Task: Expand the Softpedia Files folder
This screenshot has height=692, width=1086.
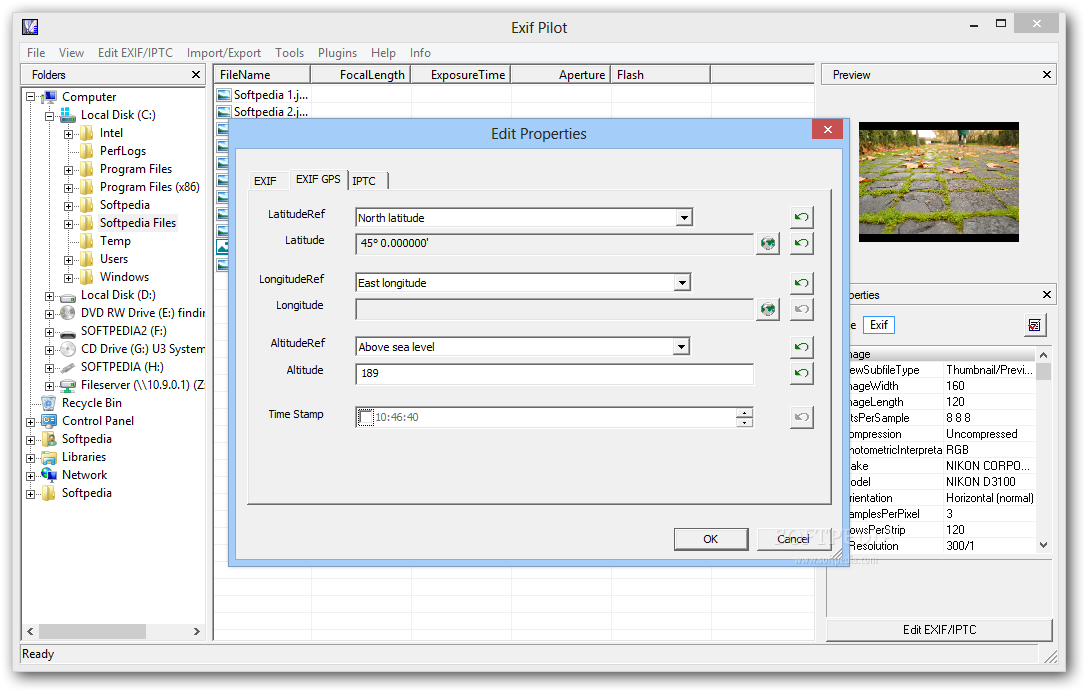Action: (x=68, y=224)
